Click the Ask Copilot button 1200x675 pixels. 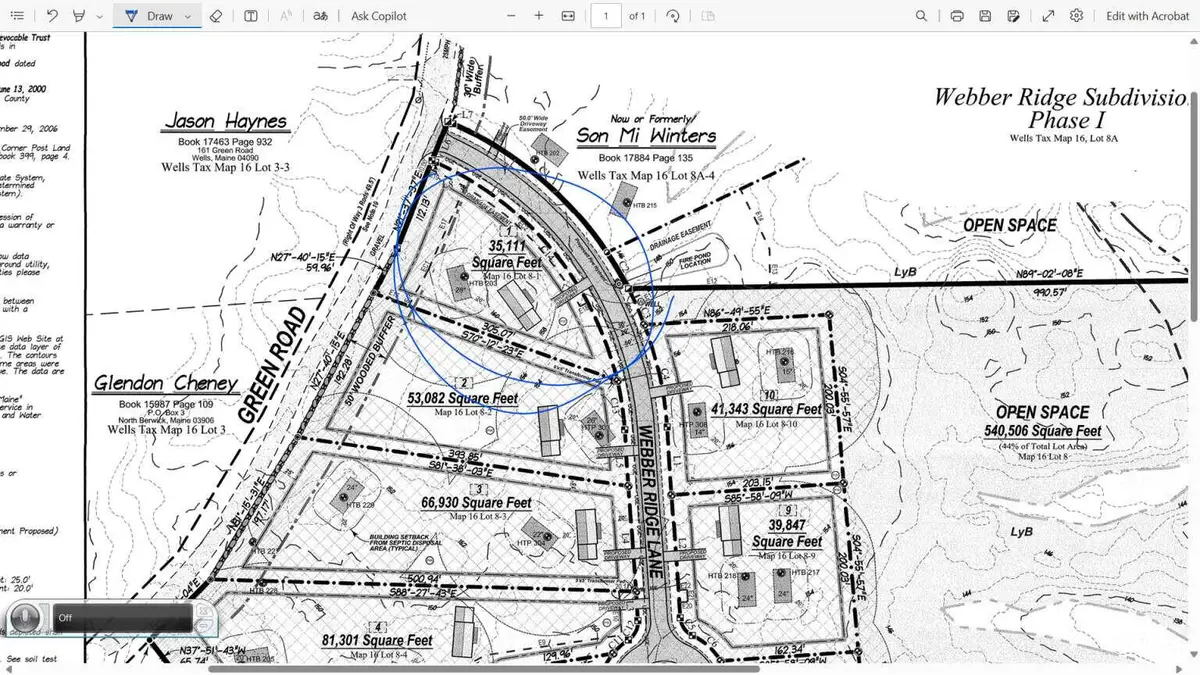point(381,16)
